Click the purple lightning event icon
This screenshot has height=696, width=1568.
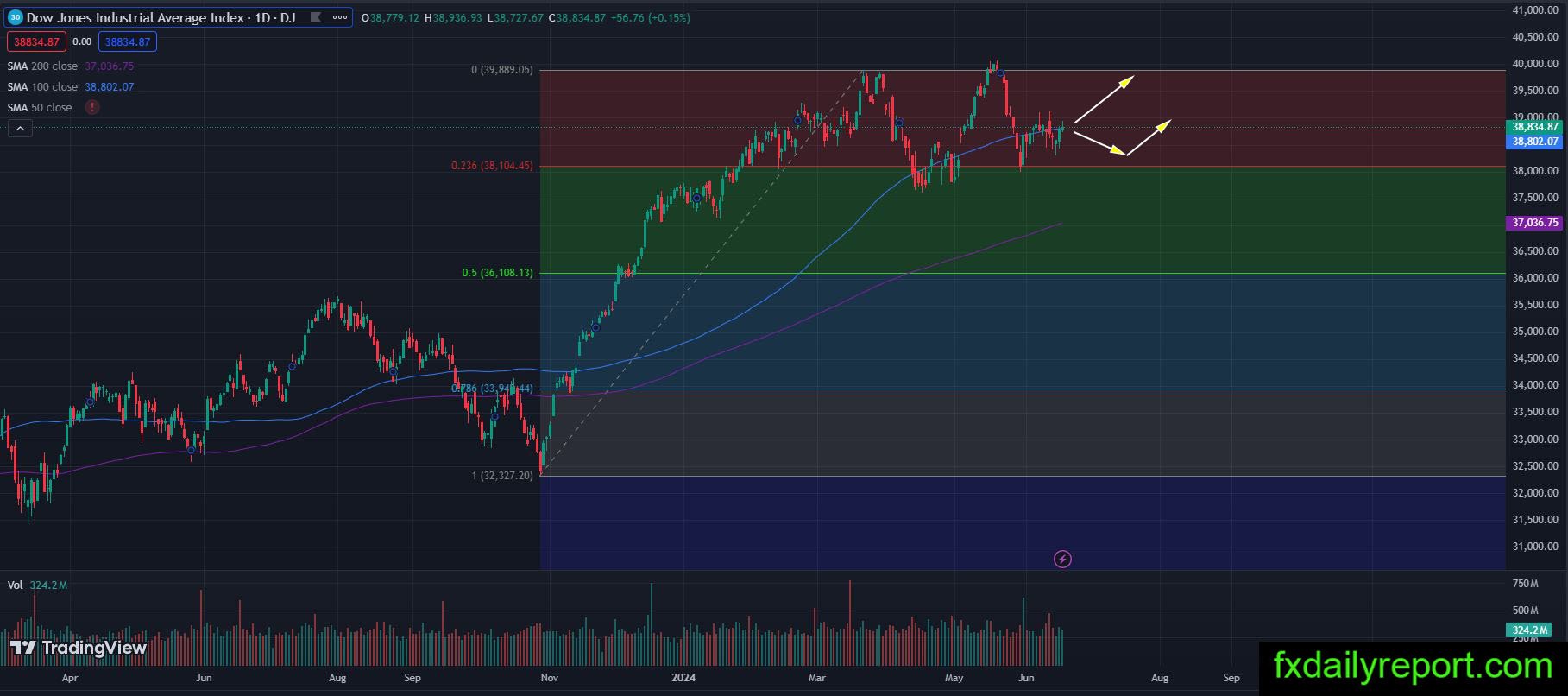[x=1062, y=560]
